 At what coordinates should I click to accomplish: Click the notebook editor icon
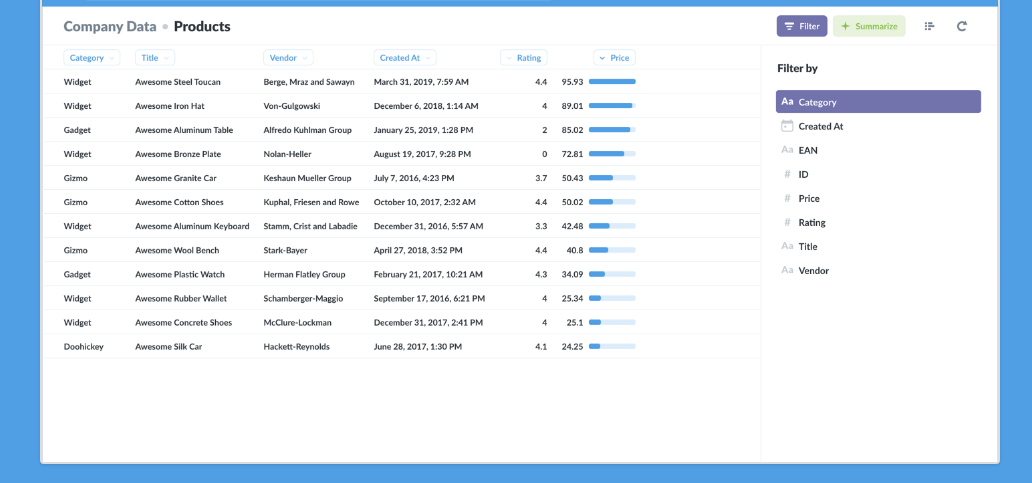(x=929, y=26)
